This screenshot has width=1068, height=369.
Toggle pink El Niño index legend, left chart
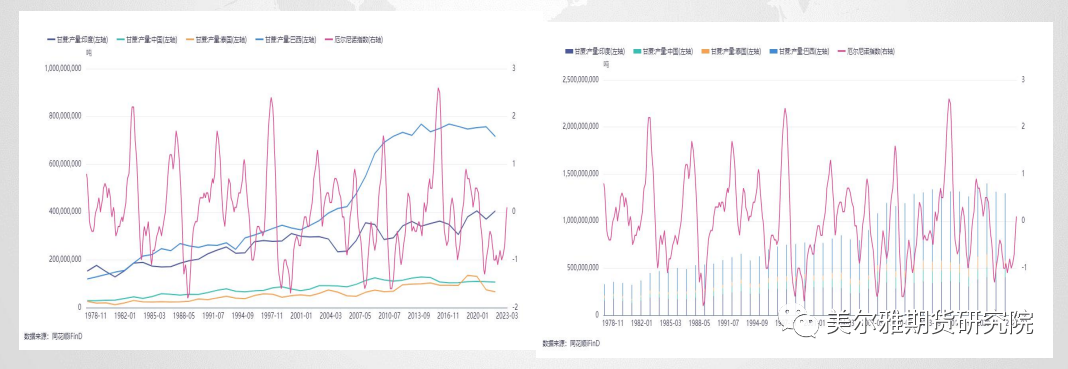[354, 40]
